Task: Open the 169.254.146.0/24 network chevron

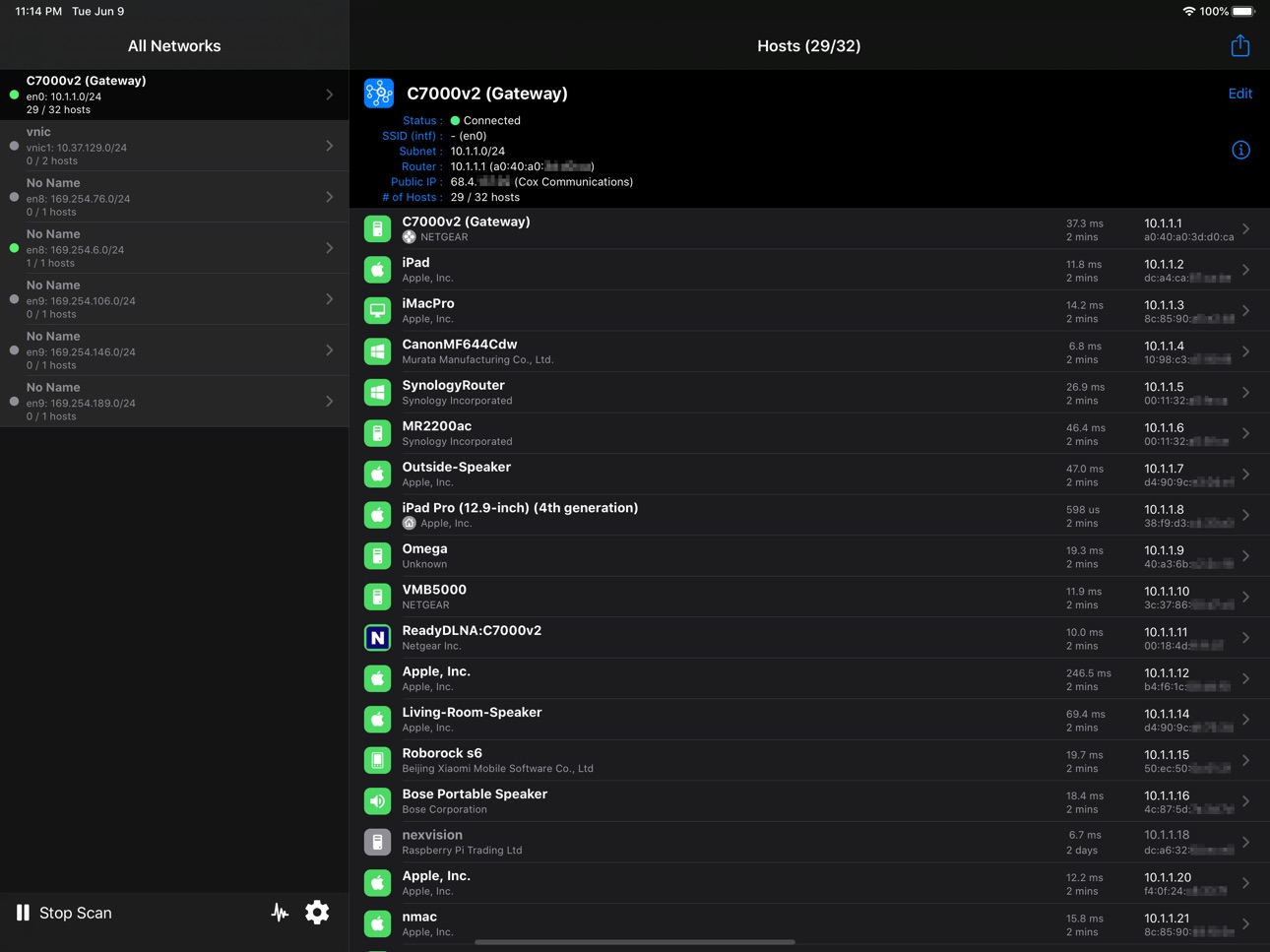Action: point(329,350)
